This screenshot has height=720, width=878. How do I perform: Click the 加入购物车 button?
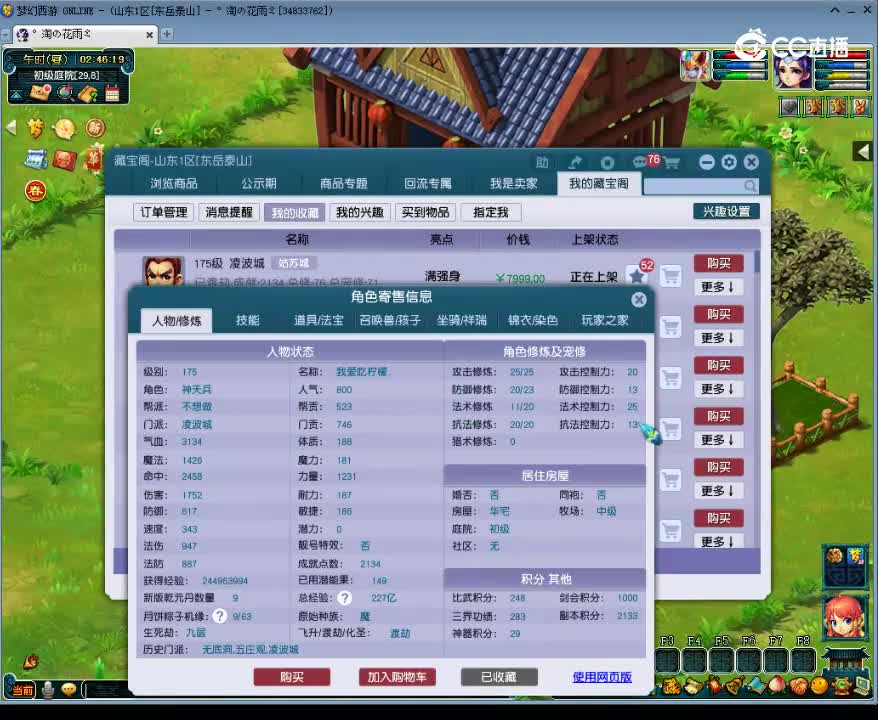[398, 676]
